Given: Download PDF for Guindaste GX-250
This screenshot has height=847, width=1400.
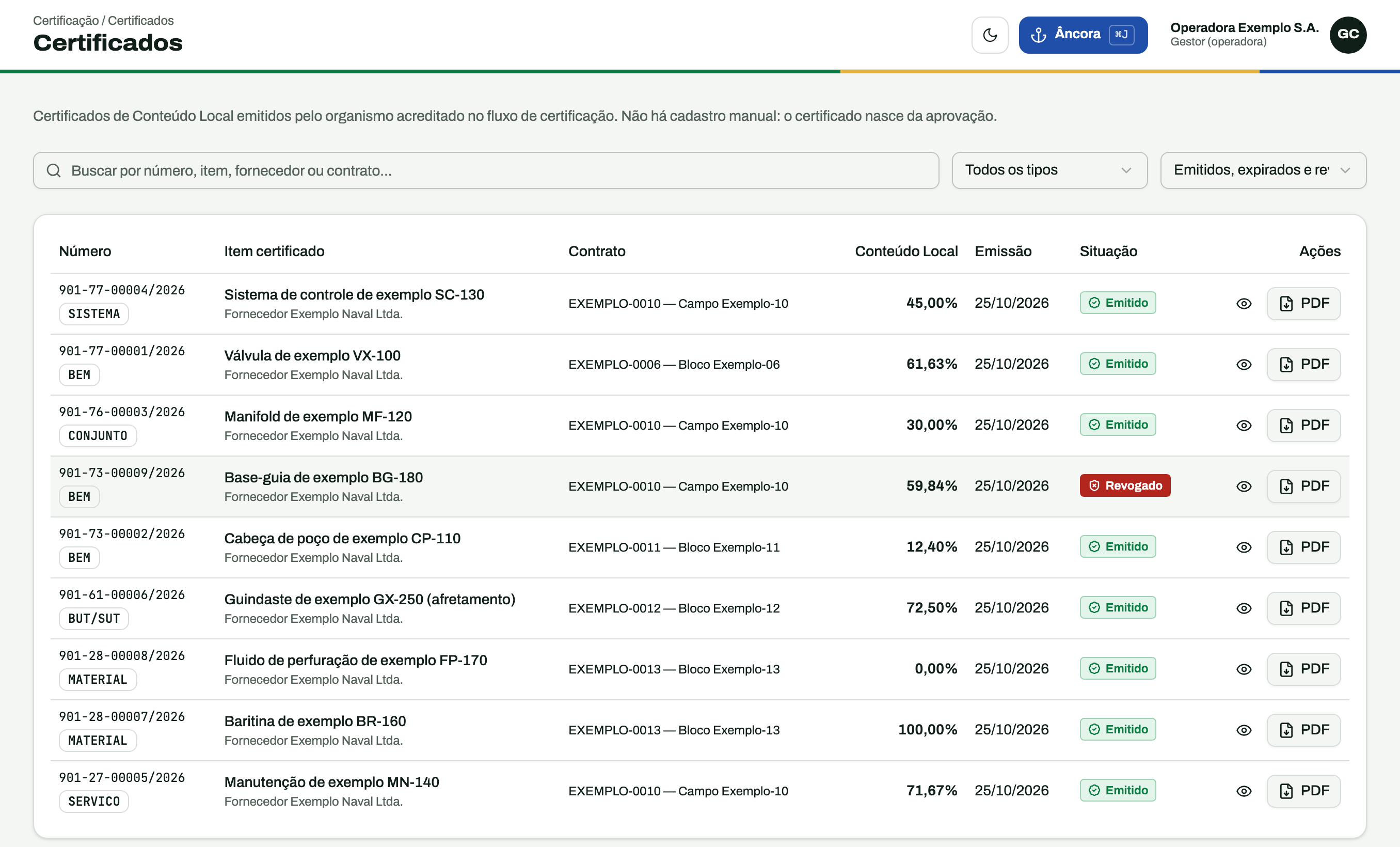Looking at the screenshot, I should [x=1303, y=608].
